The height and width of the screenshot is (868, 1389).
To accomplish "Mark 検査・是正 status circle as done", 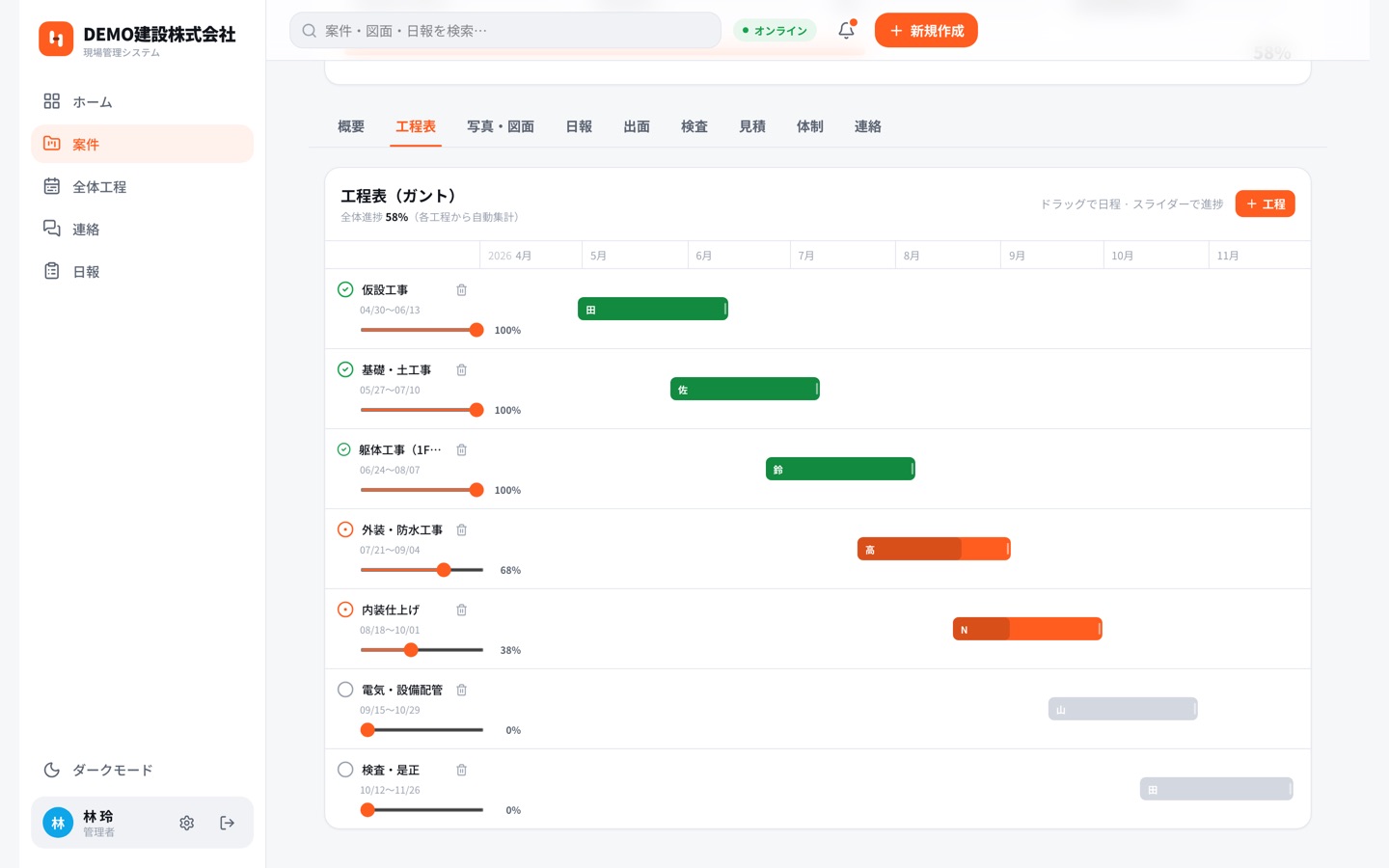I will click(x=345, y=770).
